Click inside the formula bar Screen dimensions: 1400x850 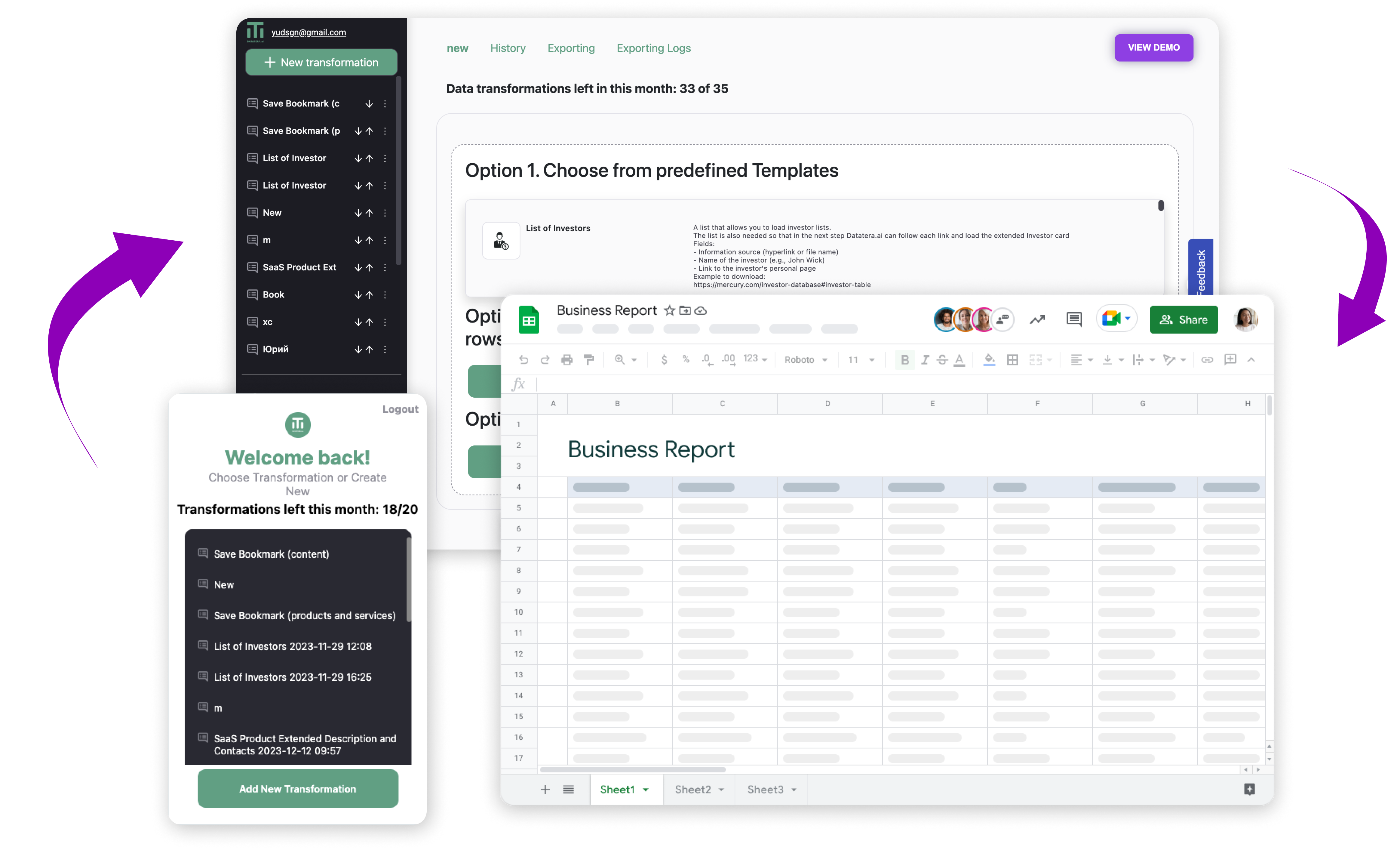tap(852, 383)
